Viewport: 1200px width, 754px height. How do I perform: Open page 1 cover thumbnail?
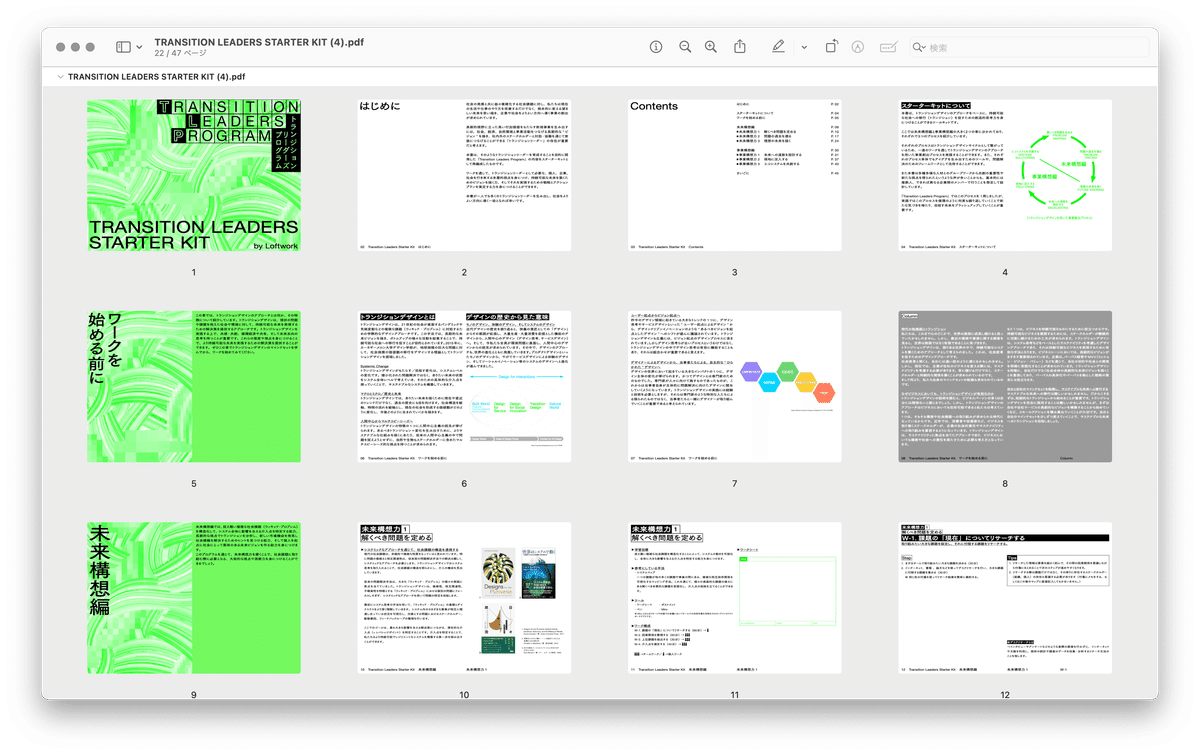tap(194, 175)
